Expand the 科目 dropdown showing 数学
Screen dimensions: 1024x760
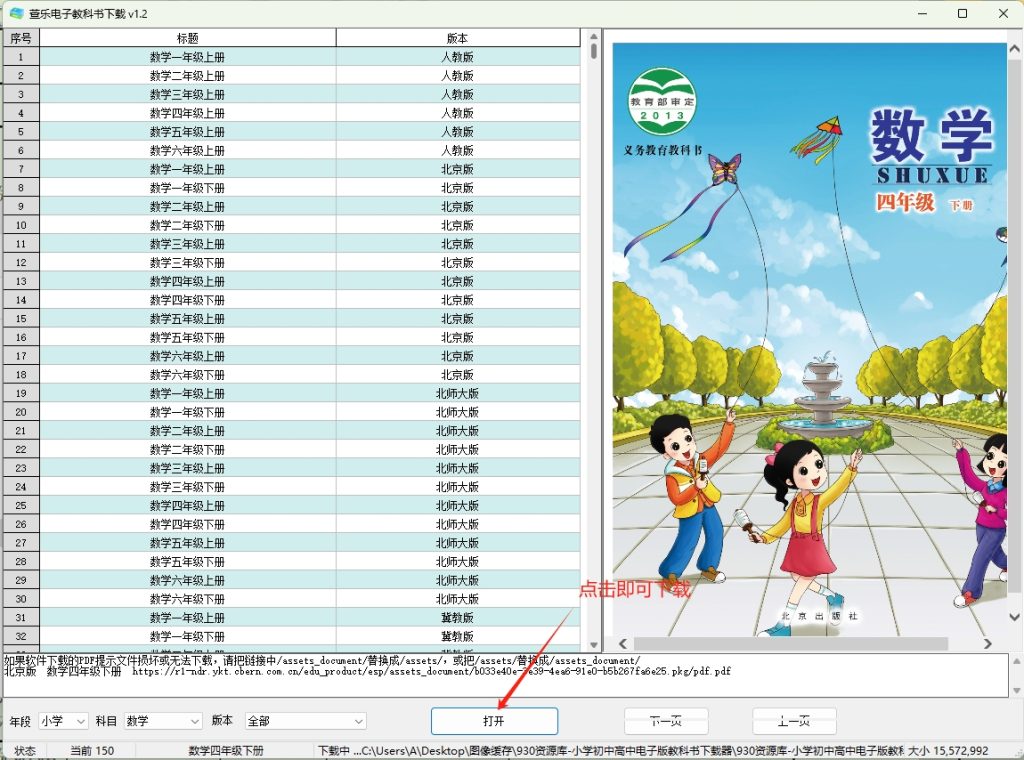coord(163,721)
